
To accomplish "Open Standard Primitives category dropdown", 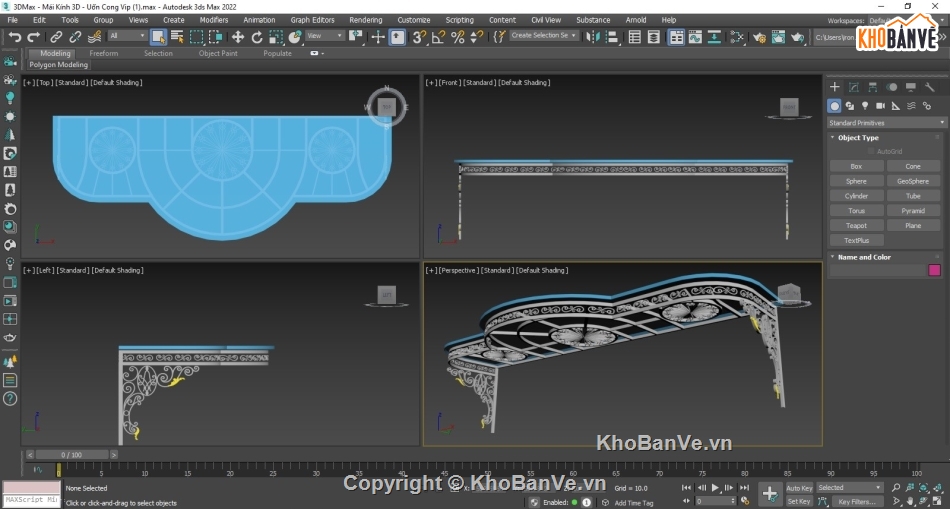I will pos(886,123).
